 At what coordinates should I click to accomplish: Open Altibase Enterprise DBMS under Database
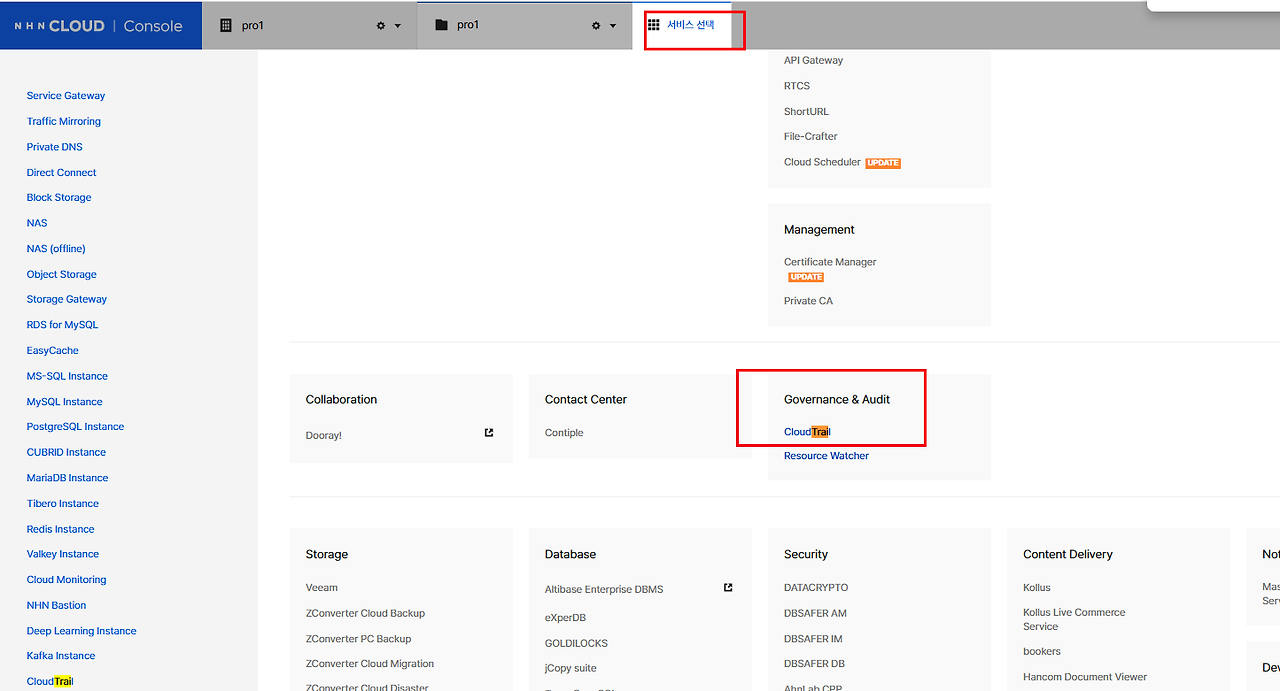point(604,590)
